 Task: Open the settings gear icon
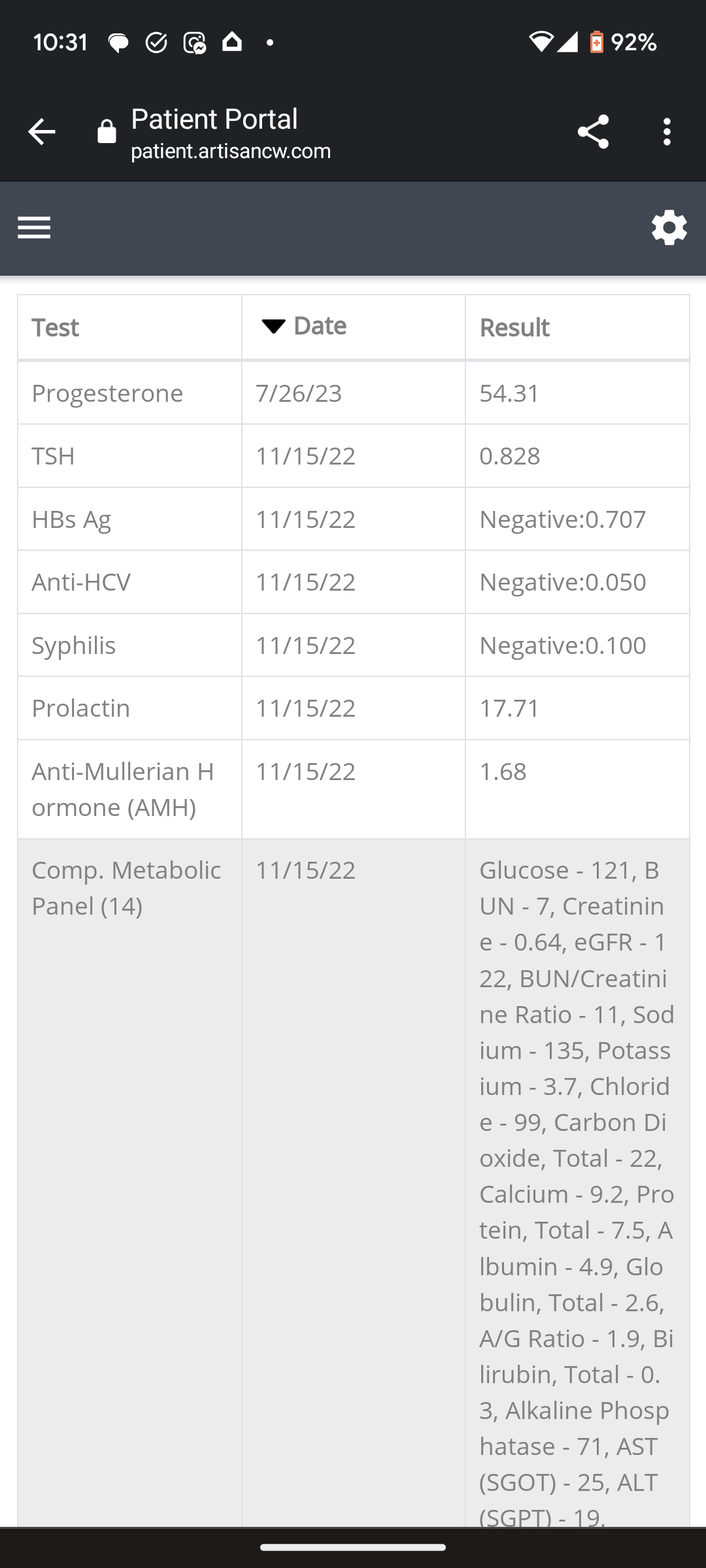[x=669, y=228]
